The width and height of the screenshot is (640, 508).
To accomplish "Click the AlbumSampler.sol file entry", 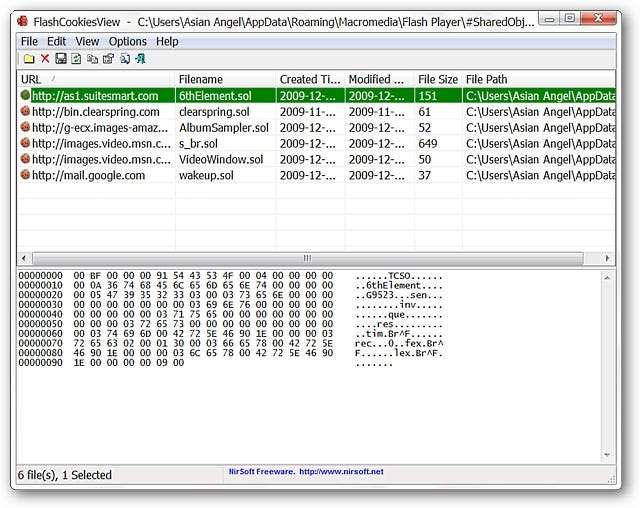I will (223, 128).
